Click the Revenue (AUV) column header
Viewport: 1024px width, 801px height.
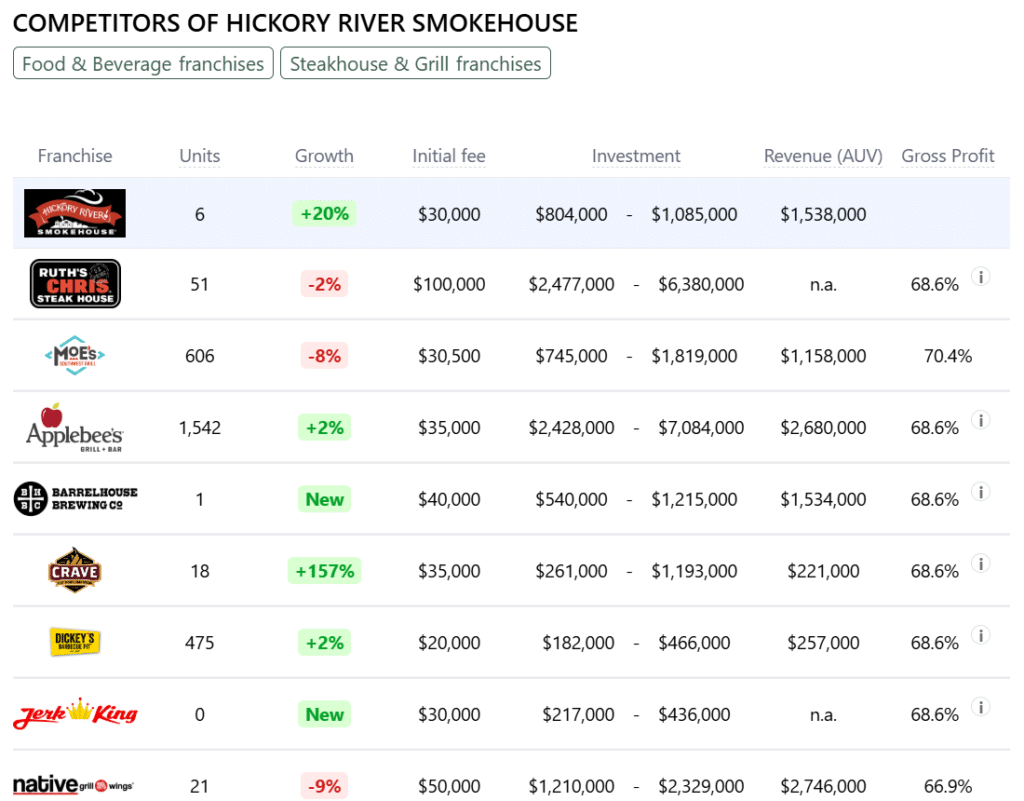(823, 156)
